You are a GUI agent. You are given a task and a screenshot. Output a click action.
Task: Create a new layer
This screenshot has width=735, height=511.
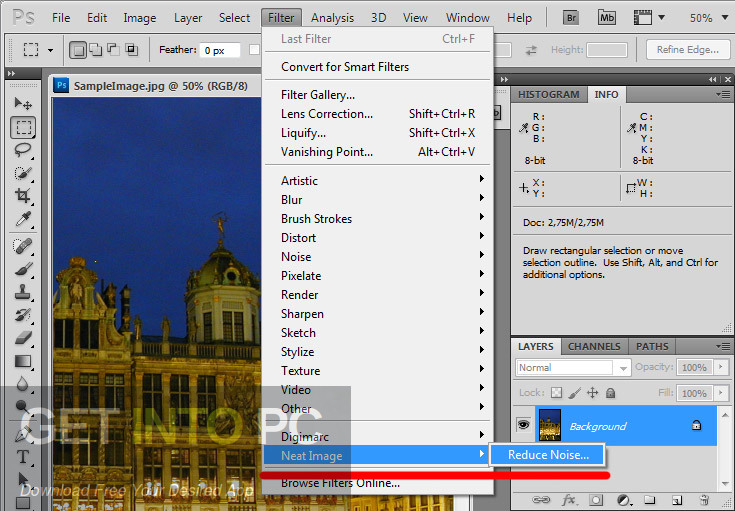pyautogui.click(x=676, y=500)
